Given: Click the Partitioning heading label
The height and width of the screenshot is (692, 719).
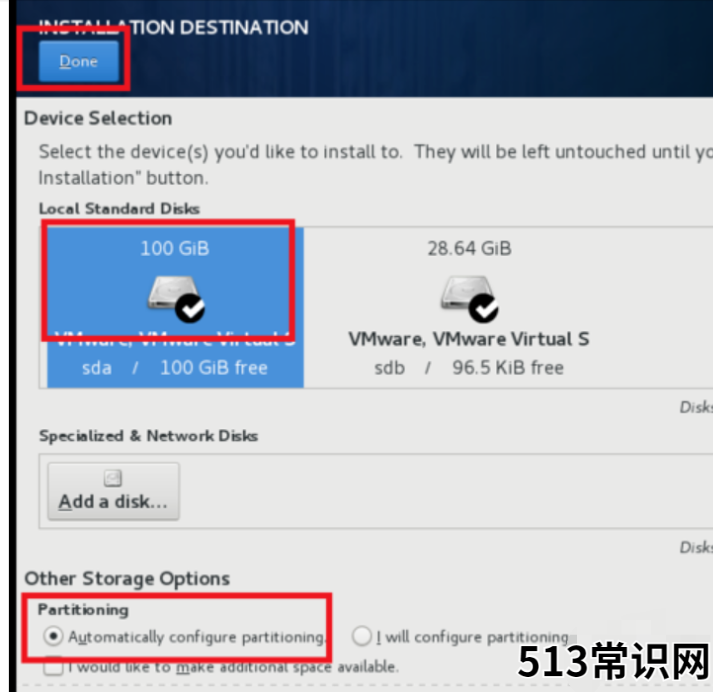Looking at the screenshot, I should 83,610.
